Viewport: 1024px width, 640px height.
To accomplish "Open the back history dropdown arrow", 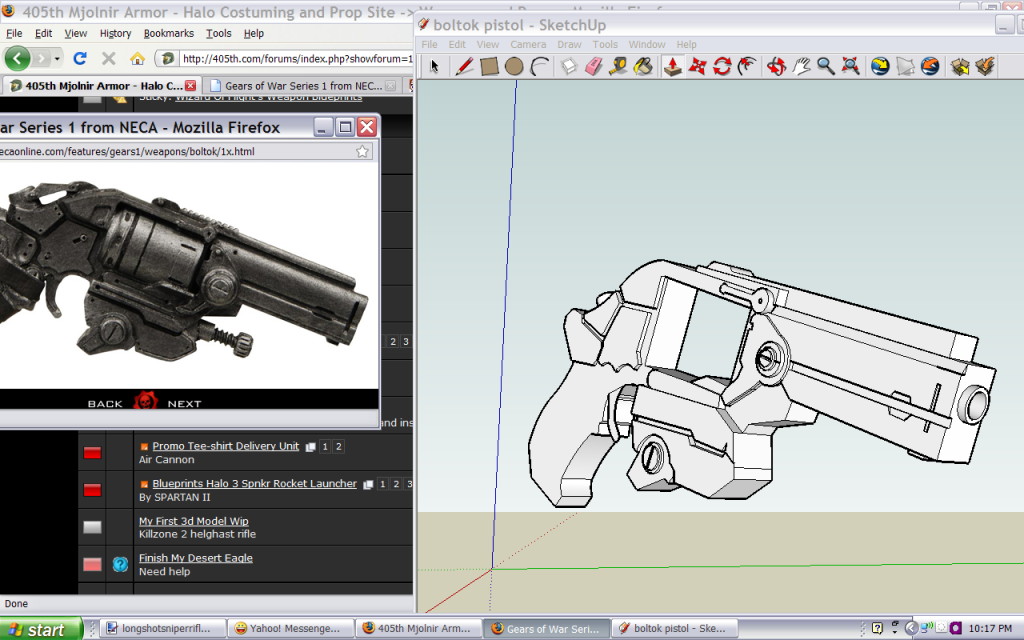I will [x=57, y=59].
